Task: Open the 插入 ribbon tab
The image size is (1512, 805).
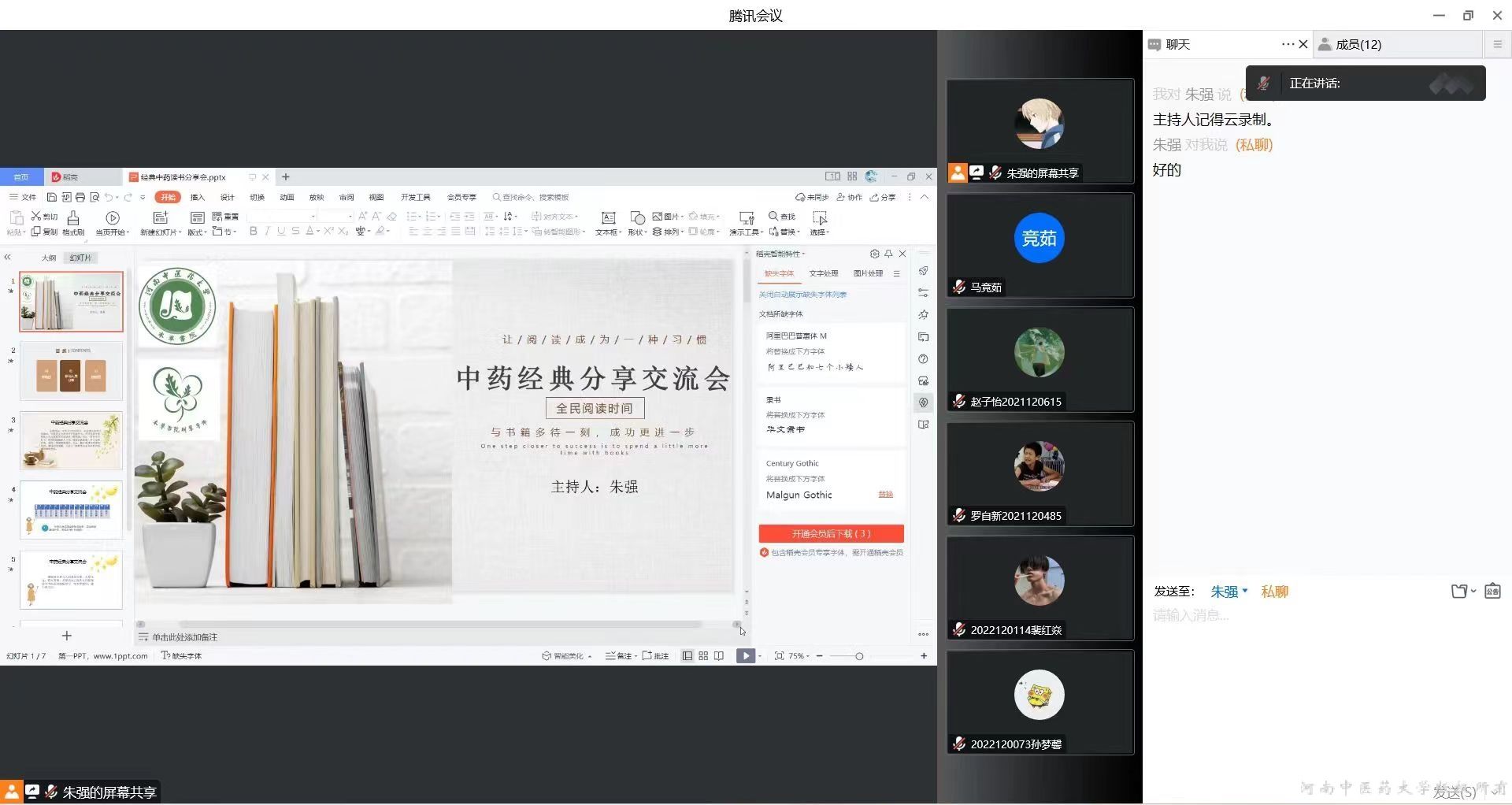Action: click(197, 197)
